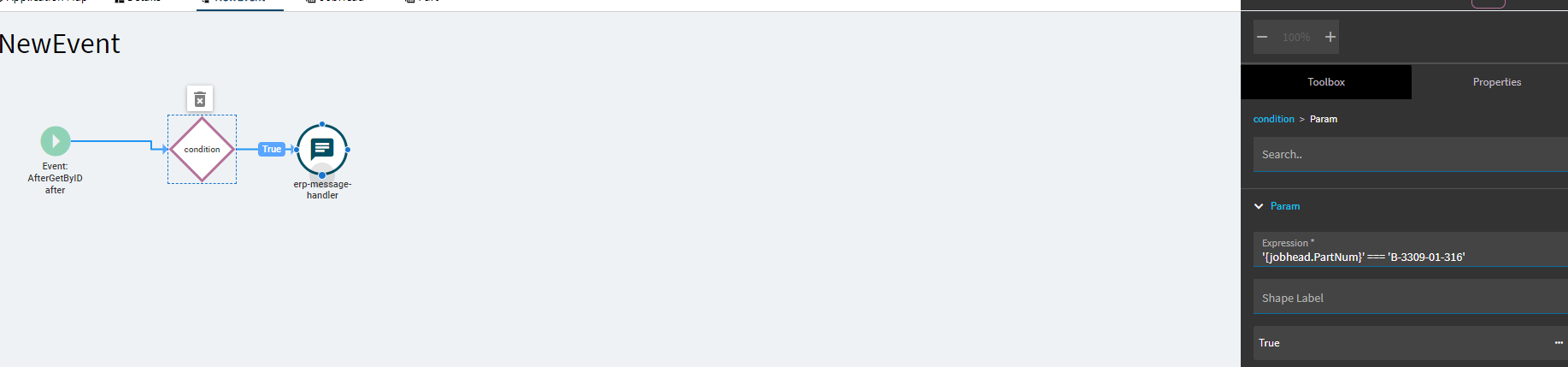Open the three-dot menu on True row
1568x367 pixels.
[x=1559, y=342]
